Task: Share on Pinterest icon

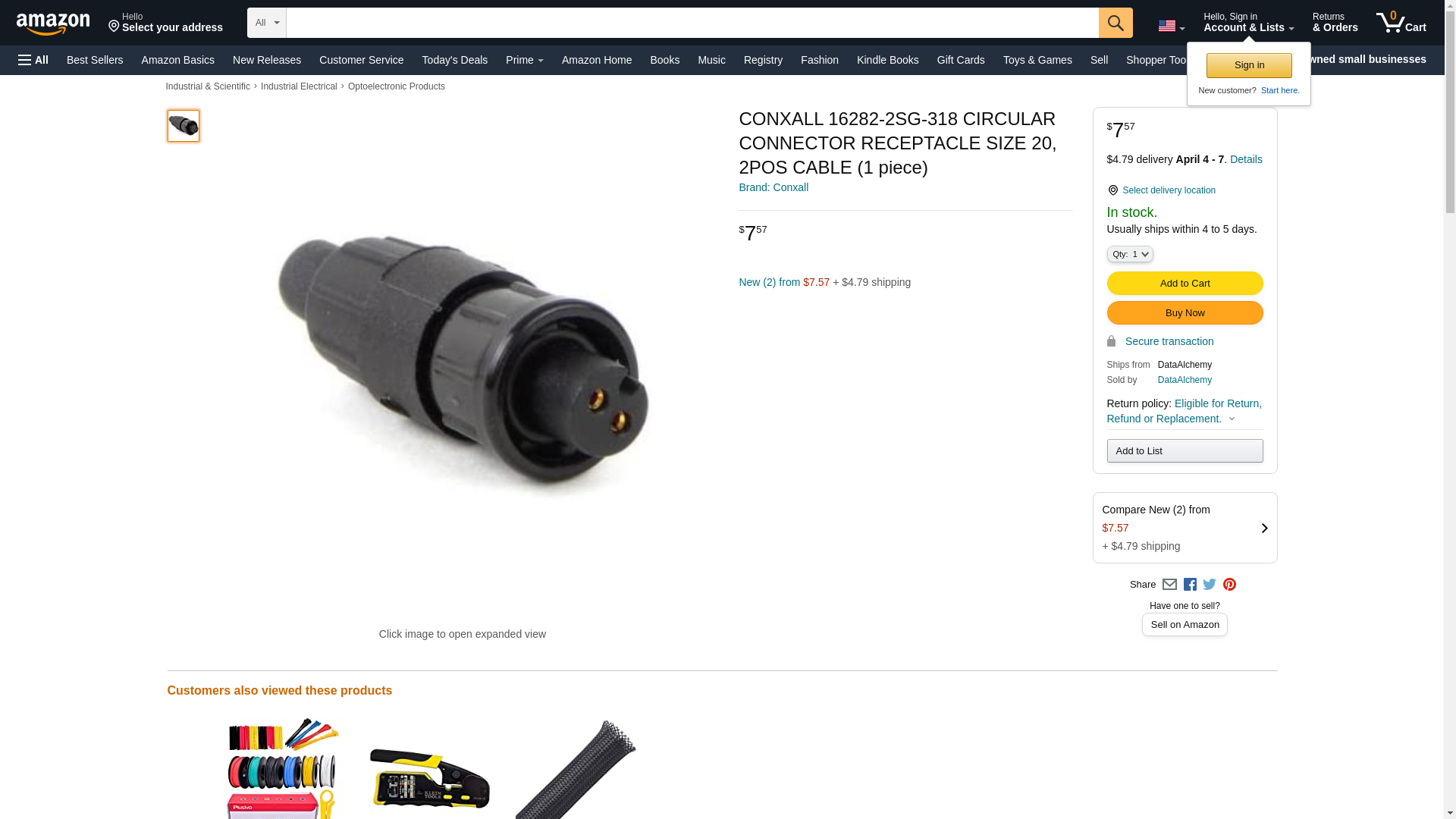Action: (x=1229, y=585)
